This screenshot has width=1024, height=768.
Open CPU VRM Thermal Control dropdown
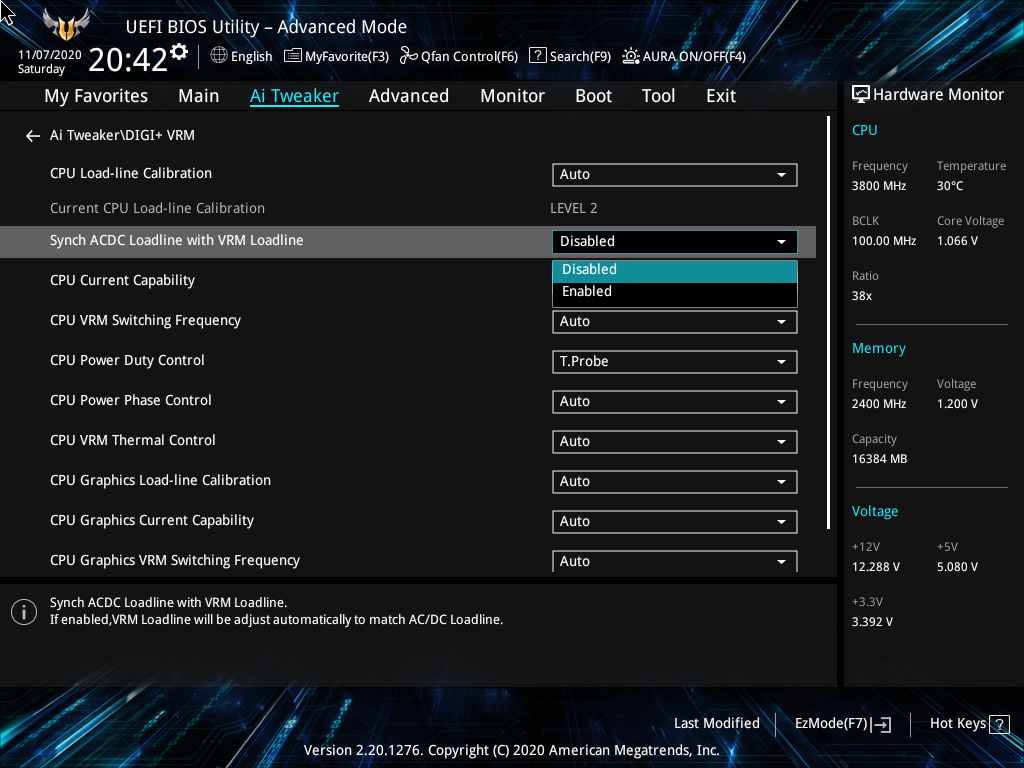click(675, 442)
